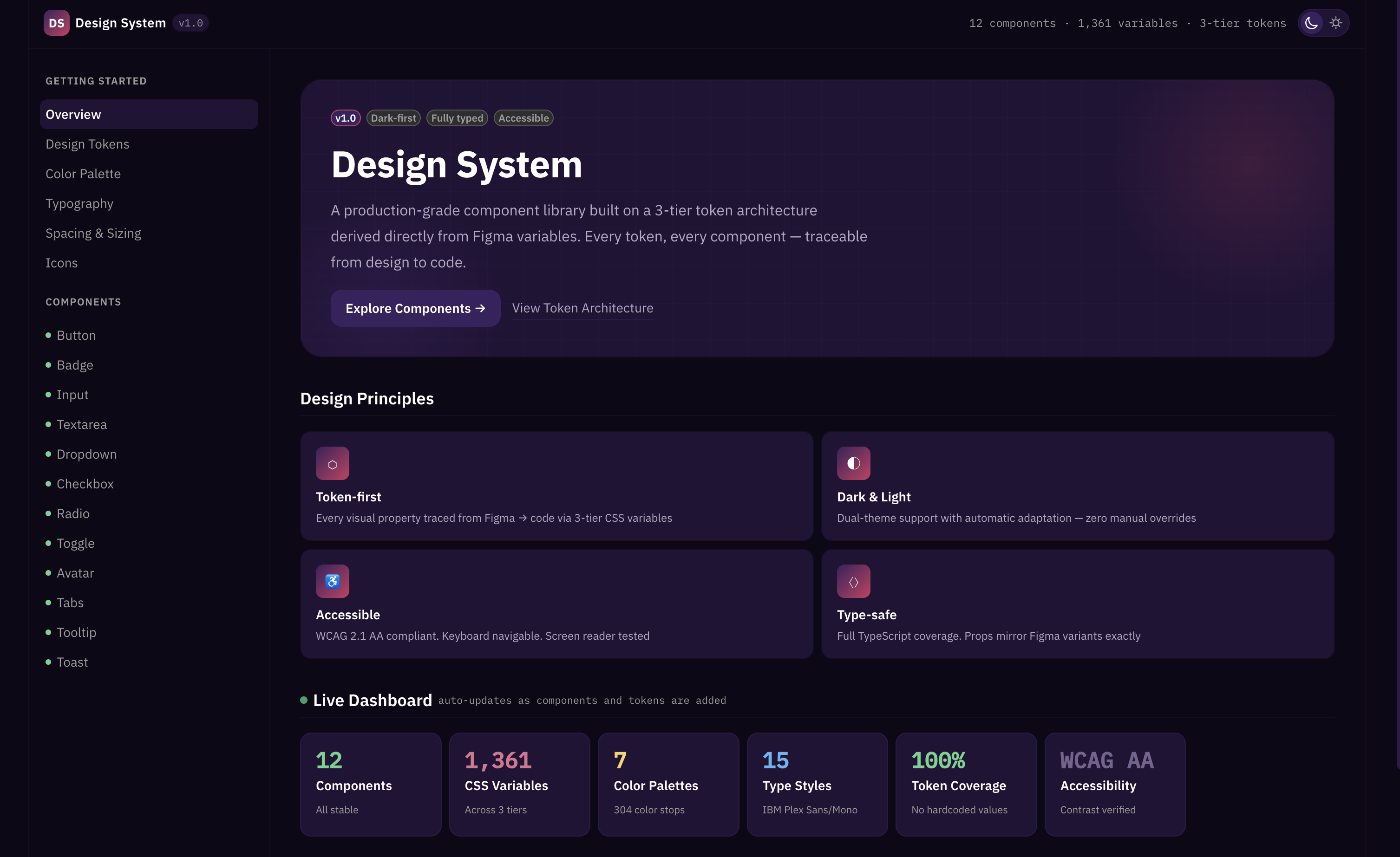The width and height of the screenshot is (1400, 857).
Task: Open the Button component page
Action: [149, 335]
